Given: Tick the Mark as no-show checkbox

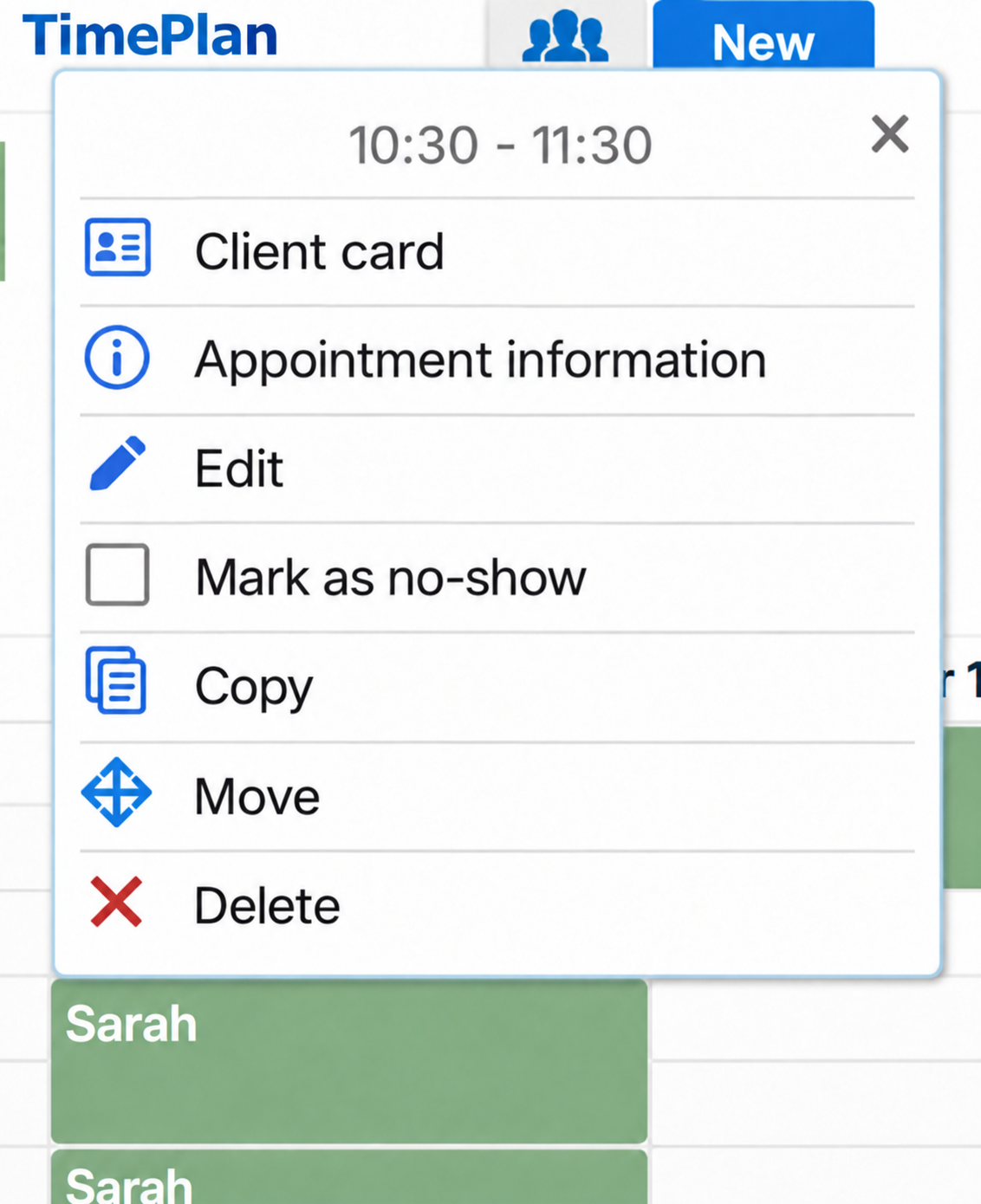Looking at the screenshot, I should pyautogui.click(x=117, y=574).
